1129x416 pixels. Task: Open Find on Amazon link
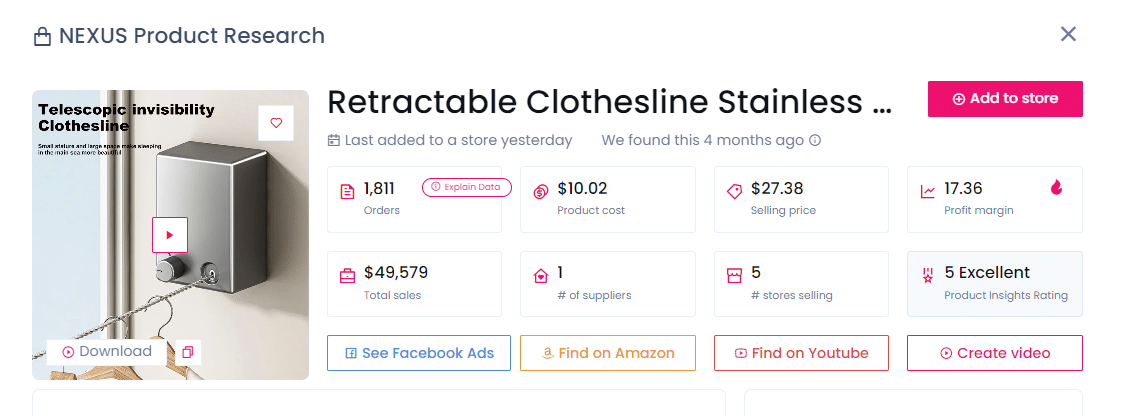[608, 353]
